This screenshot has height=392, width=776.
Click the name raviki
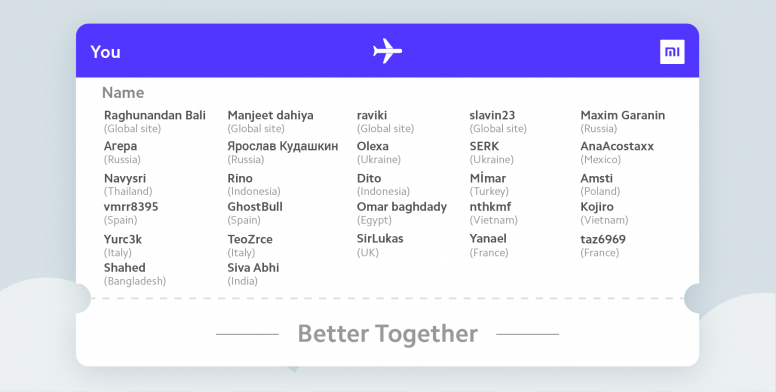coord(372,115)
